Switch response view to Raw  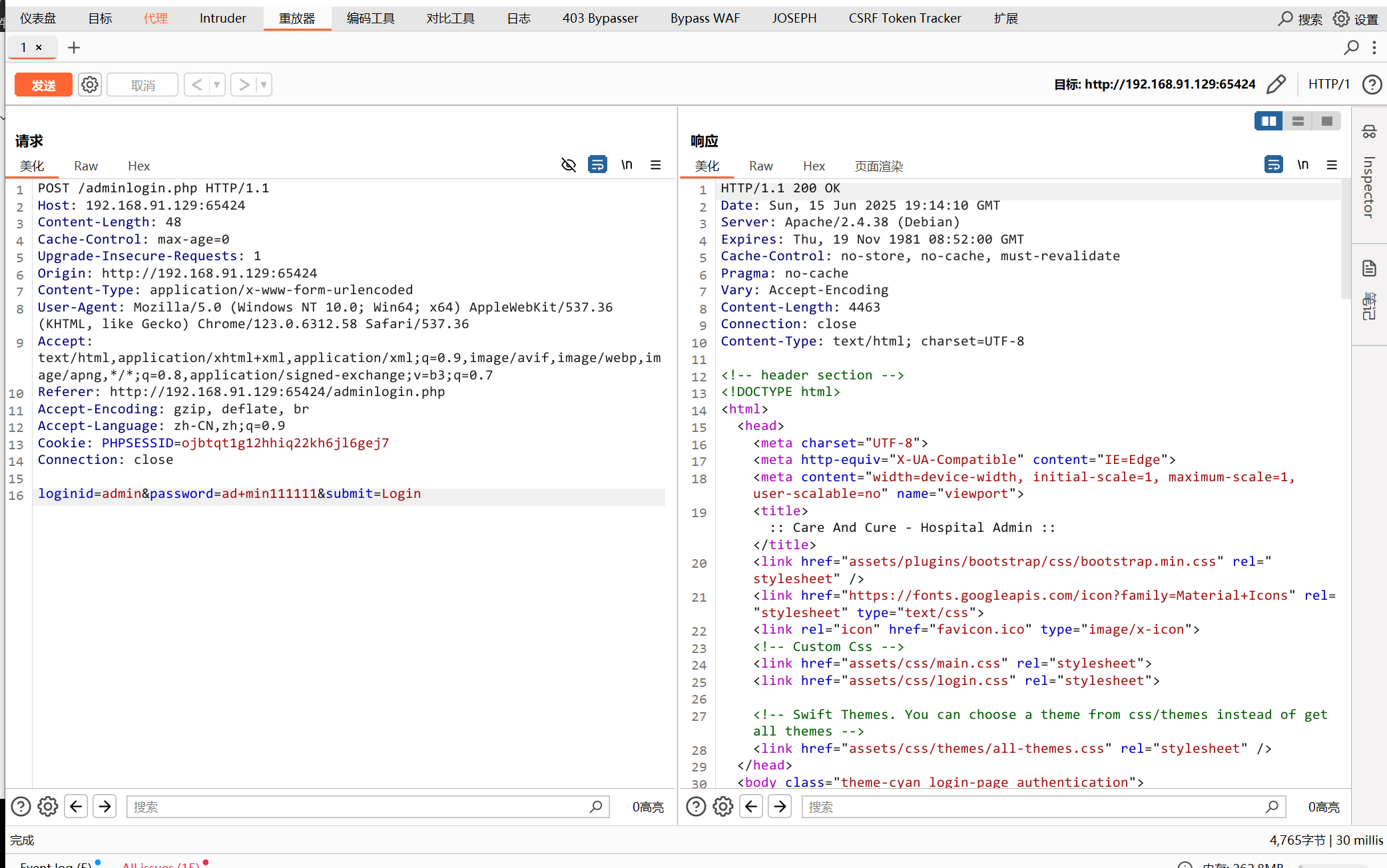[x=761, y=166]
